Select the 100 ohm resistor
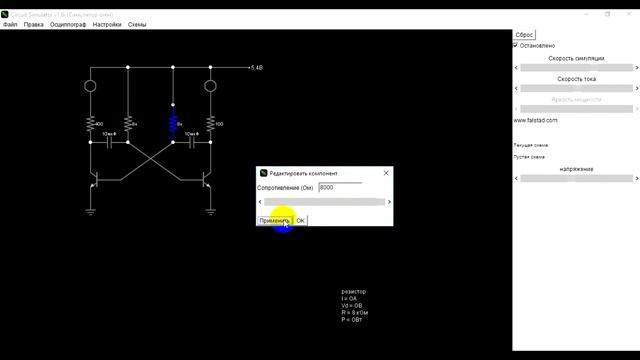This screenshot has height=360, width=640. tap(211, 124)
